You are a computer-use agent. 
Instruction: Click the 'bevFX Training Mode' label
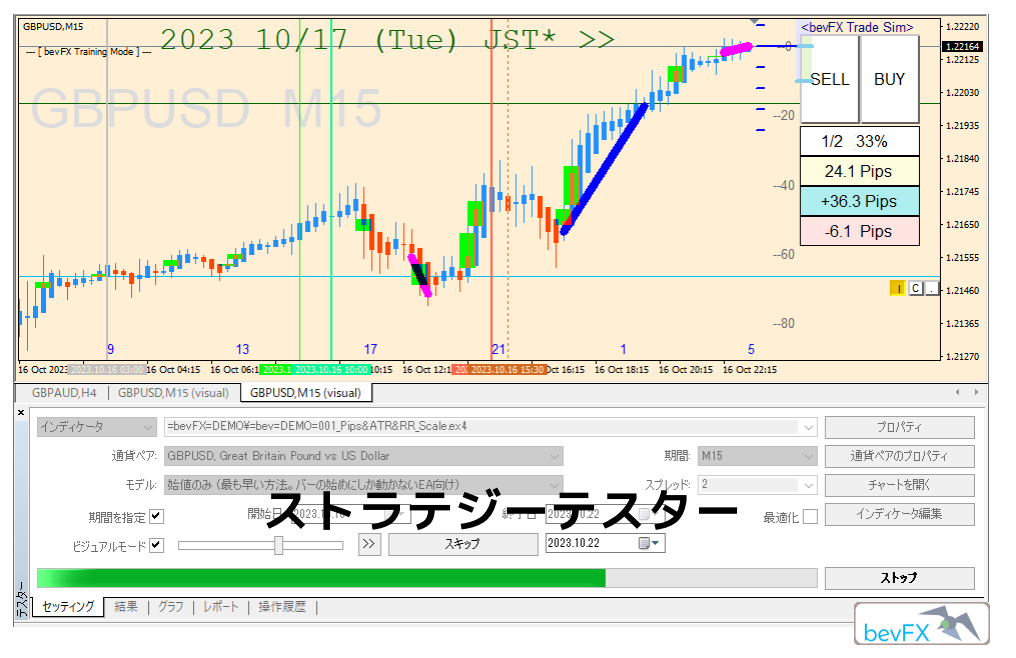click(x=89, y=52)
